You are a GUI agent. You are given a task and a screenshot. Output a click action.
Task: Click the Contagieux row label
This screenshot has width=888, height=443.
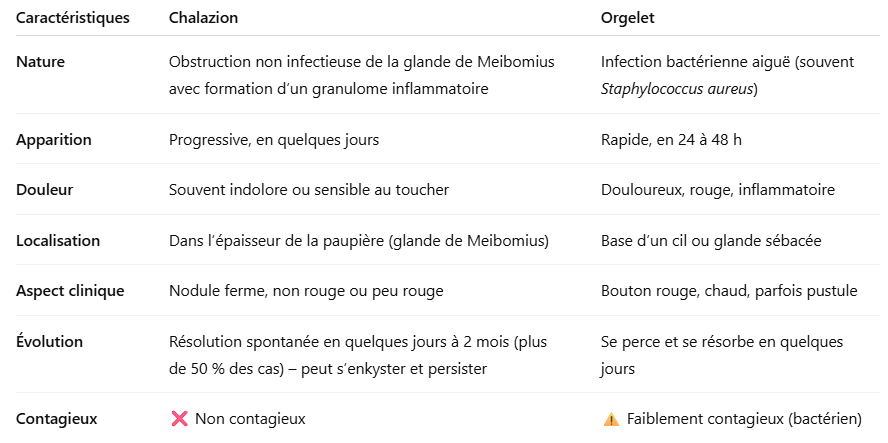[56, 419]
